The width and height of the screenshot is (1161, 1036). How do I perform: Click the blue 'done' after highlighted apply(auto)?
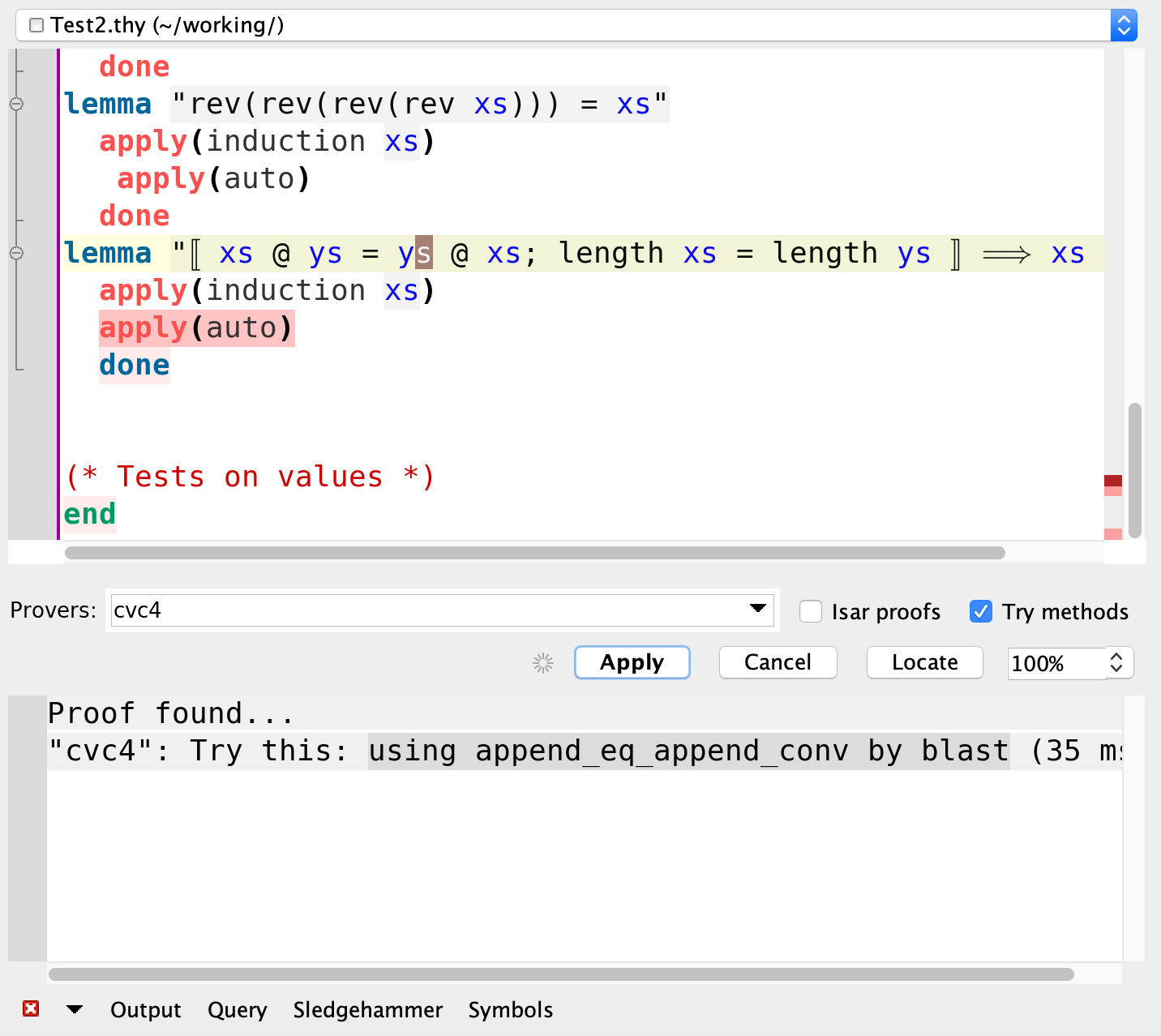click(135, 366)
